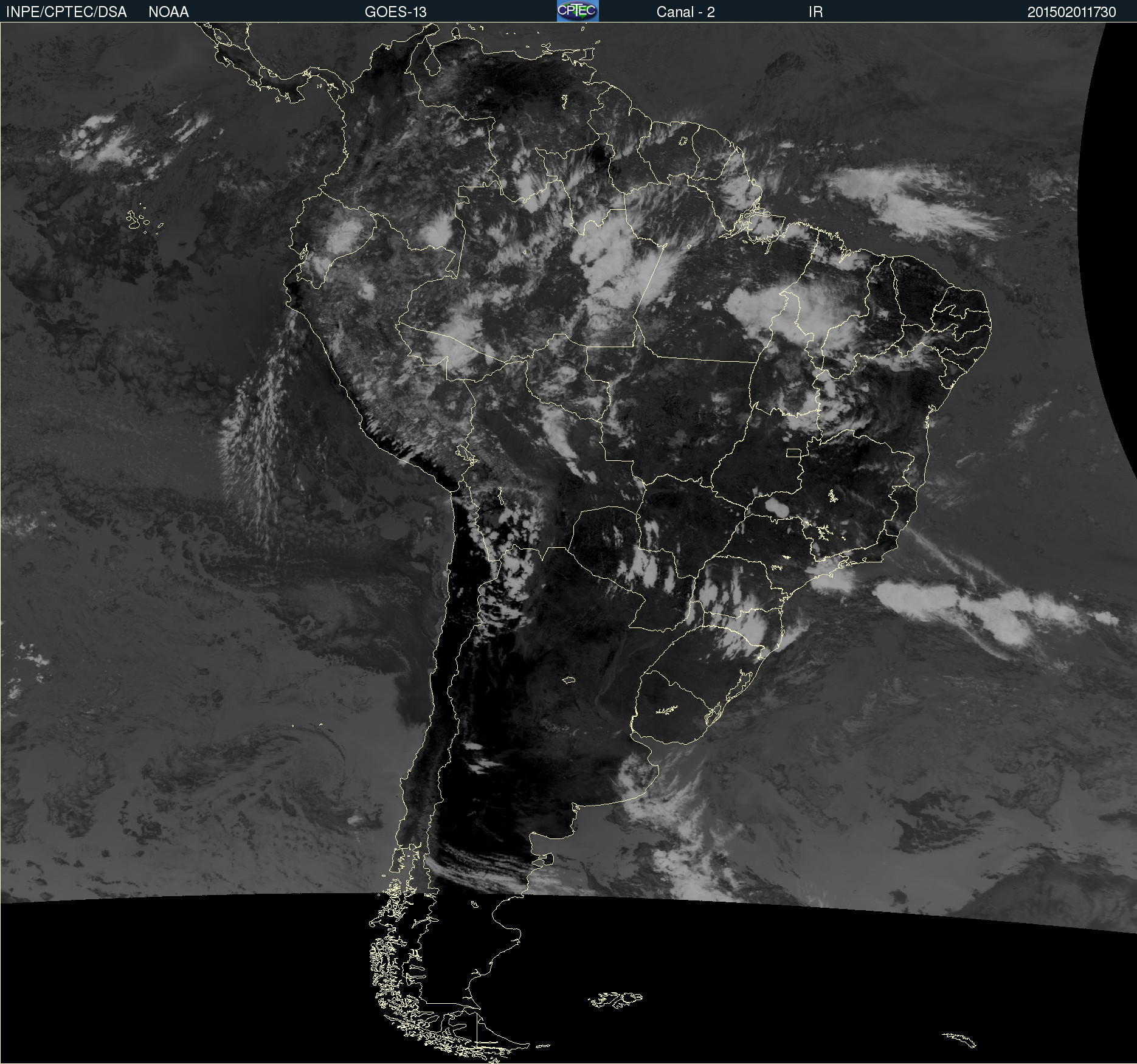
Task: Click the 201502011730 timestamp
Action: (x=1071, y=12)
